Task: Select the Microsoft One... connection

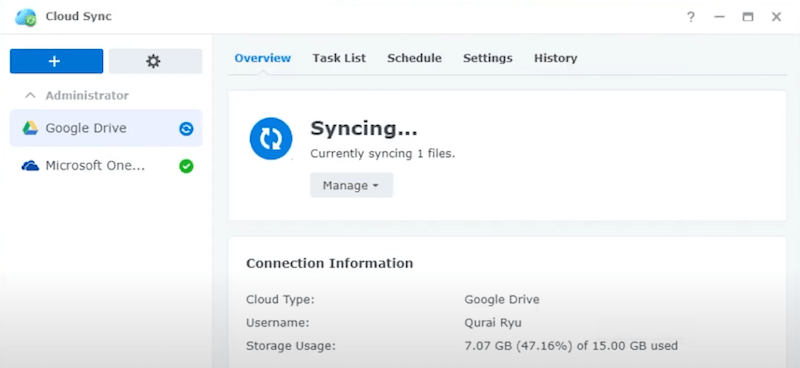Action: pyautogui.click(x=106, y=166)
